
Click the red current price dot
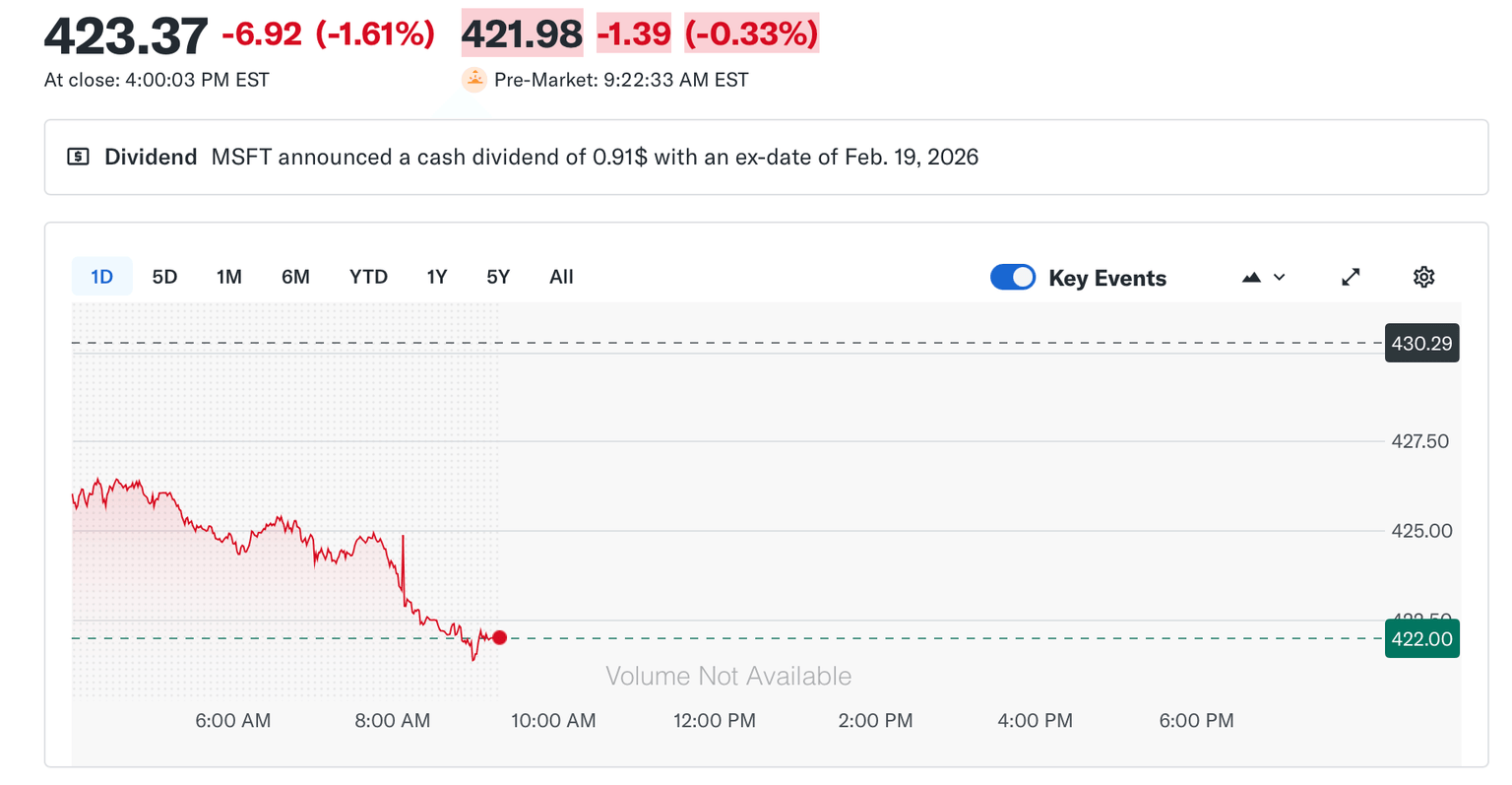[500, 637]
